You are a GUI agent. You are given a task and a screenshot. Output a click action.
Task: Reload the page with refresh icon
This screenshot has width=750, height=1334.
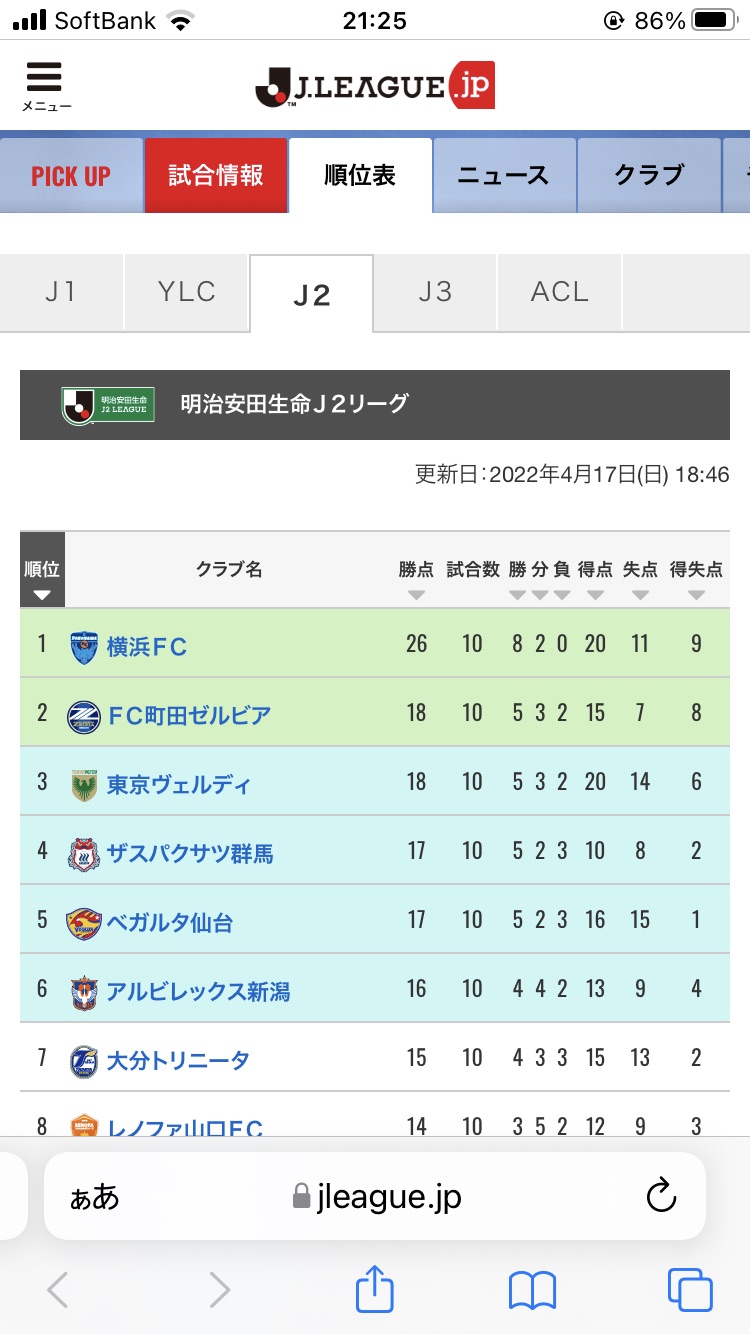pos(661,1196)
